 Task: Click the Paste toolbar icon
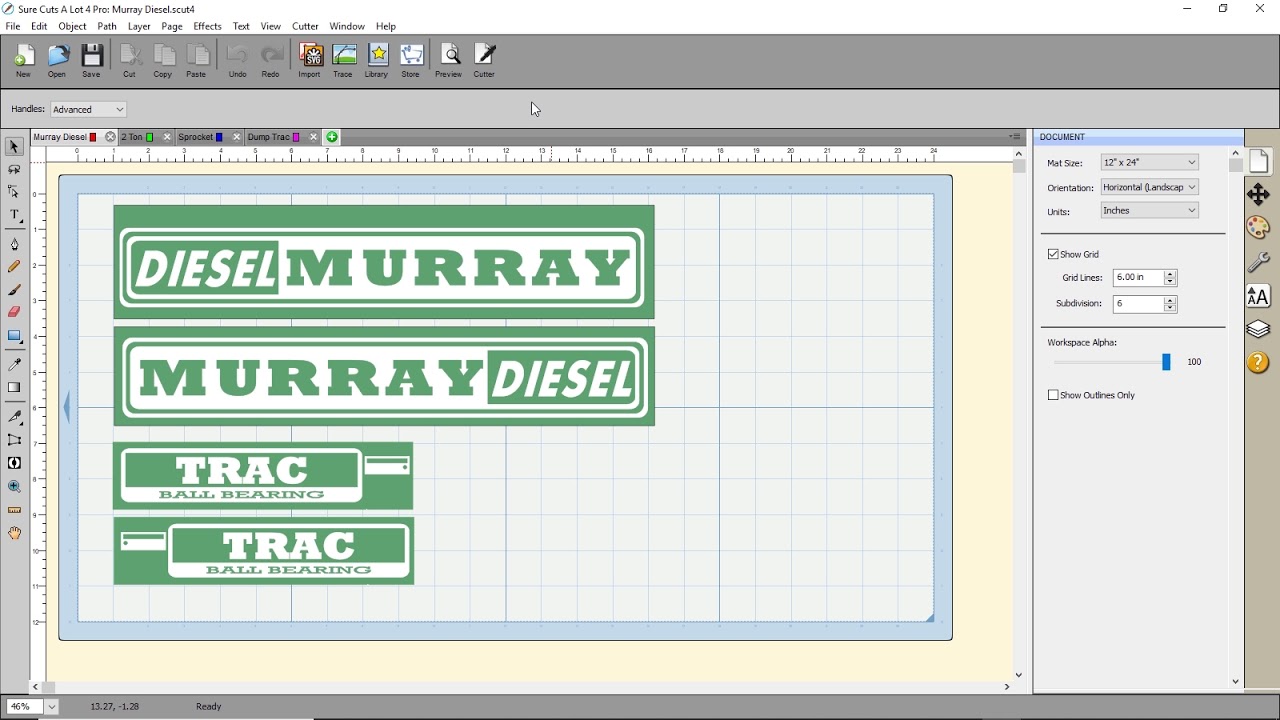197,61
